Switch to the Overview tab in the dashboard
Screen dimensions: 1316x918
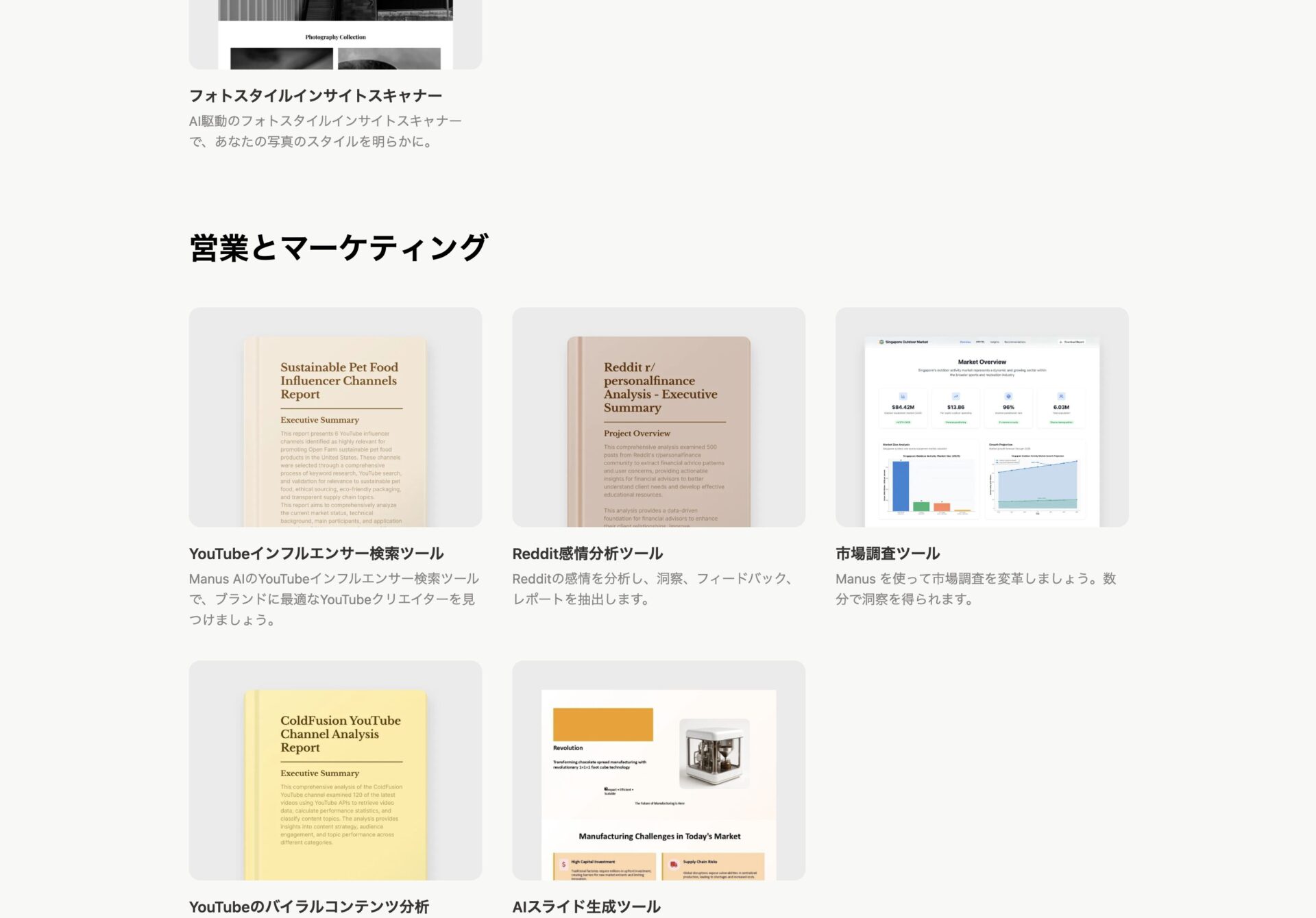point(965,342)
